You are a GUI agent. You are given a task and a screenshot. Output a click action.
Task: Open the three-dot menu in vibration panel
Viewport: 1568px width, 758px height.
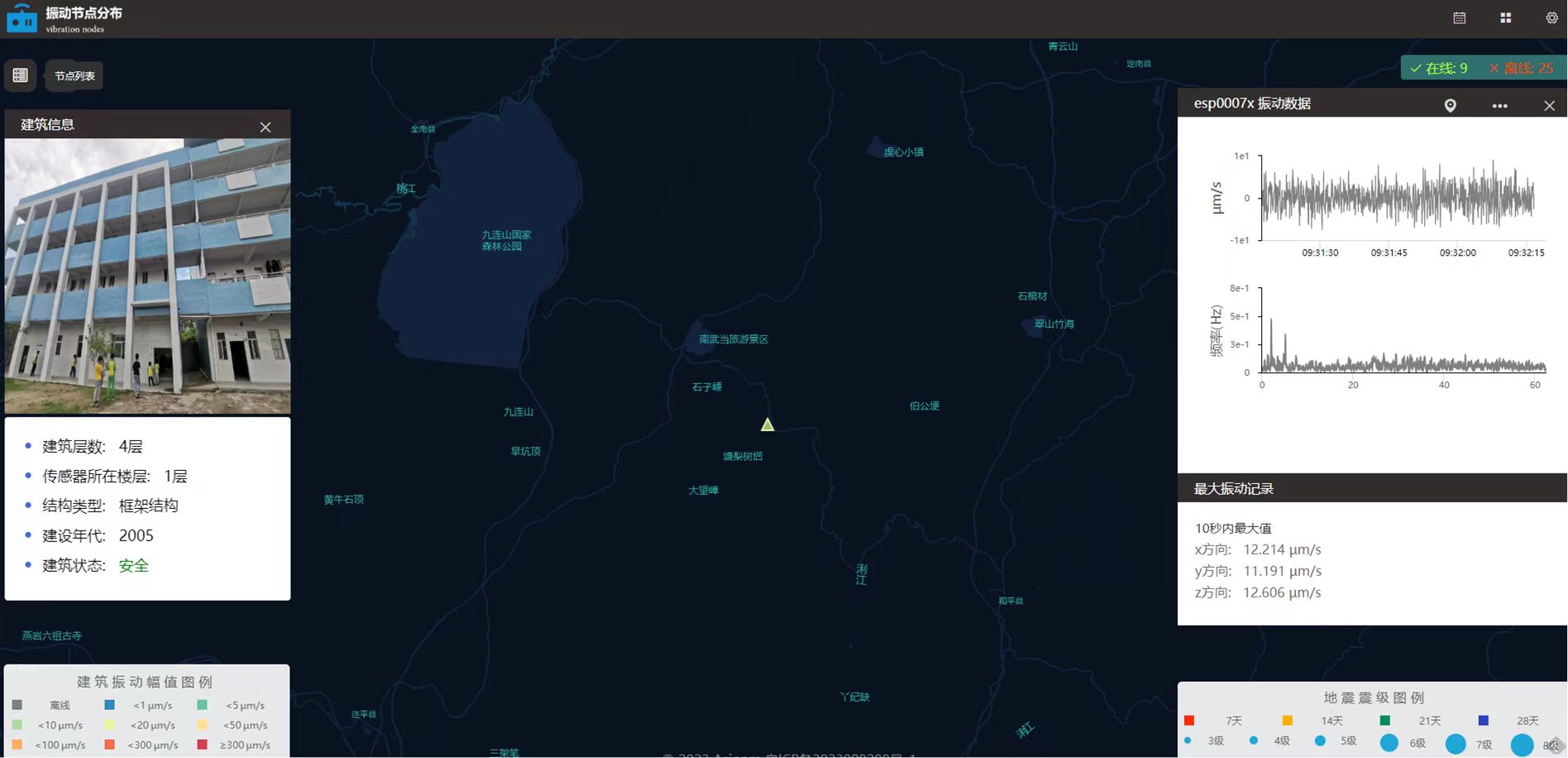tap(1499, 105)
